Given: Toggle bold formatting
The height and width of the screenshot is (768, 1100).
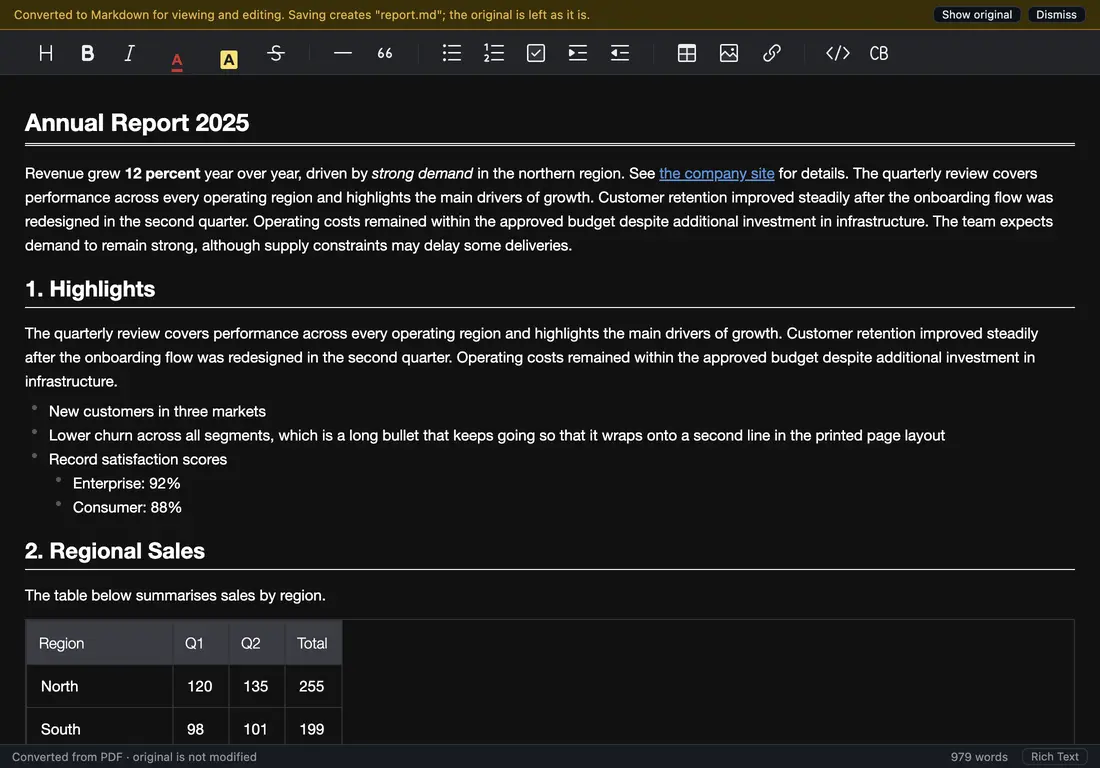Looking at the screenshot, I should (x=88, y=53).
